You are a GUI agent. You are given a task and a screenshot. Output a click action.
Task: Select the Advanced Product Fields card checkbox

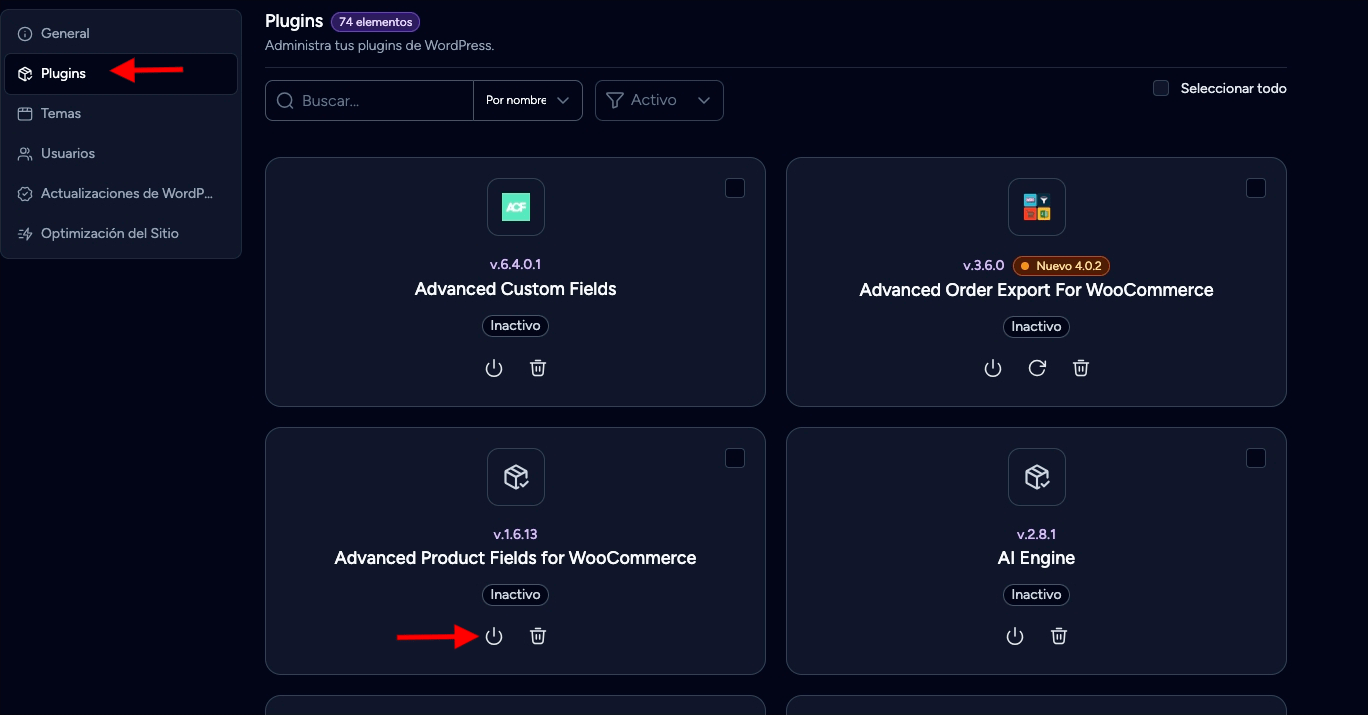click(735, 458)
